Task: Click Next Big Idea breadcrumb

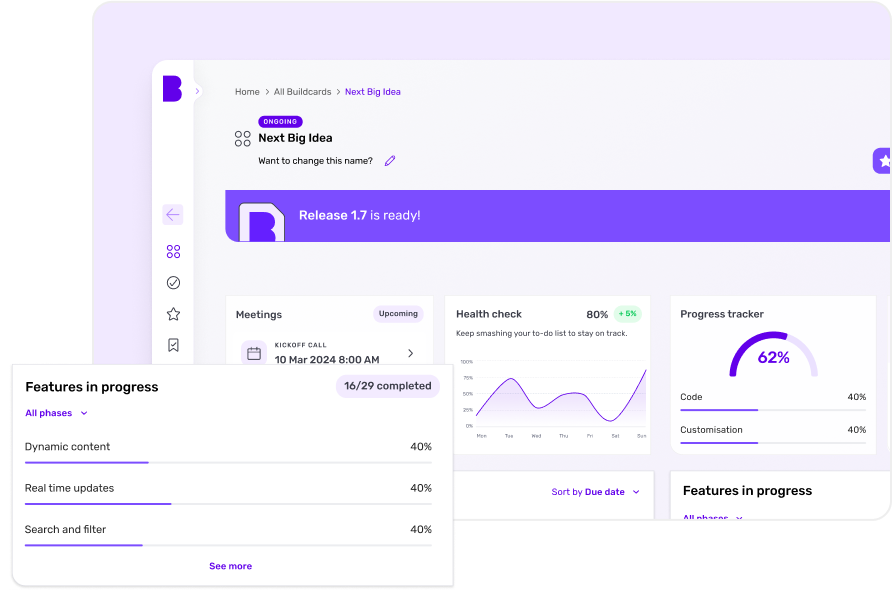Action: [373, 92]
